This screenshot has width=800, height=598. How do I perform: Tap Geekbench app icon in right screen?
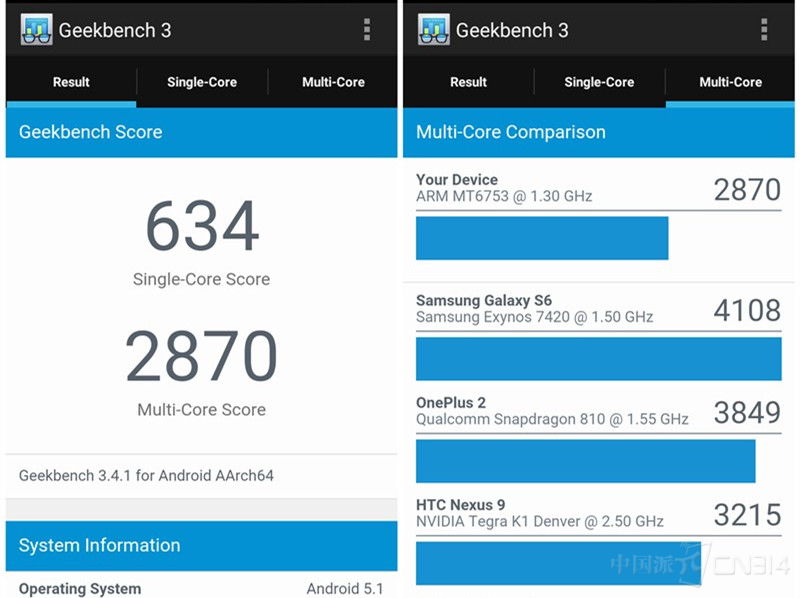click(434, 30)
